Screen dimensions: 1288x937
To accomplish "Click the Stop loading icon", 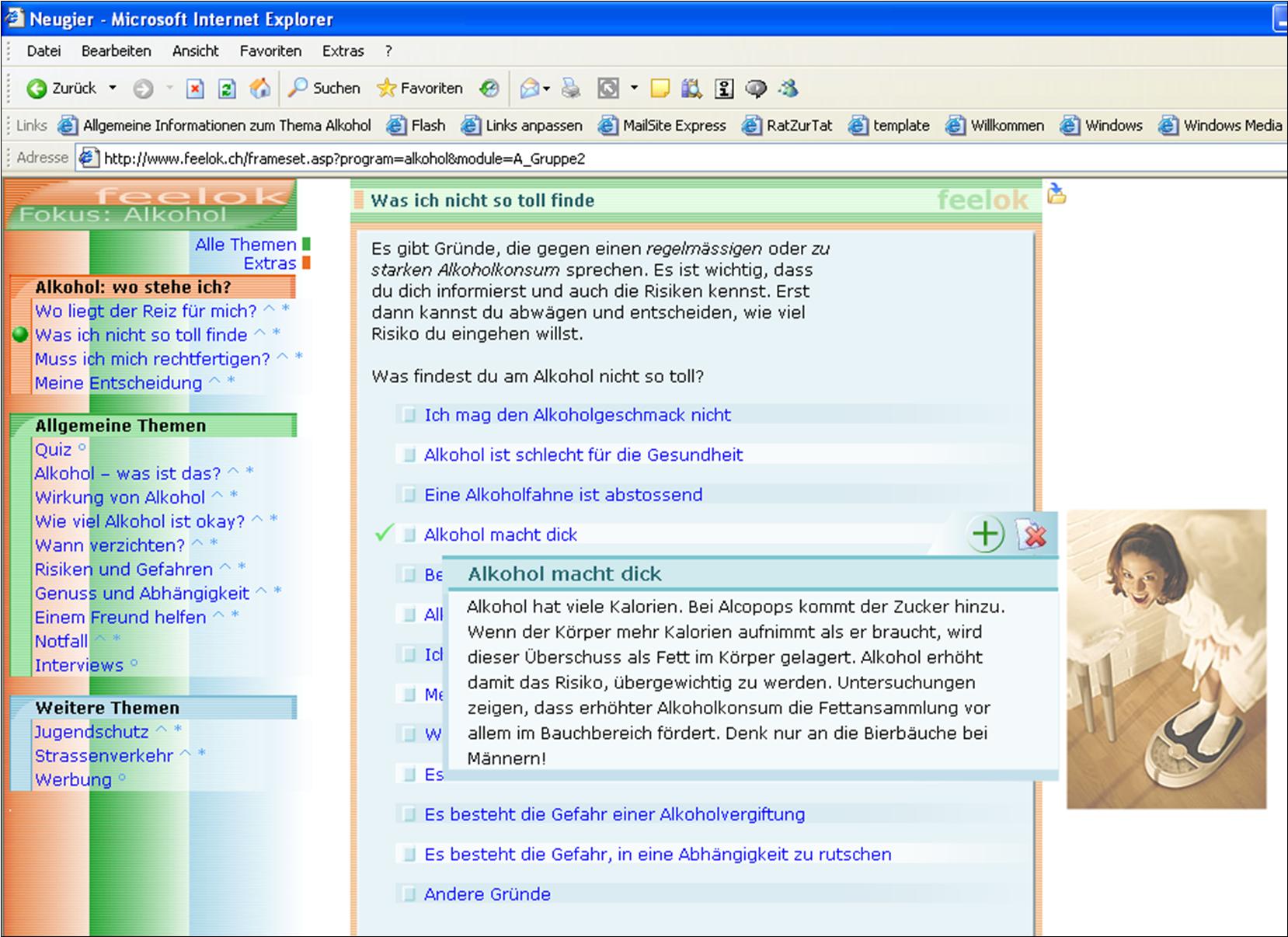I will tap(195, 89).
